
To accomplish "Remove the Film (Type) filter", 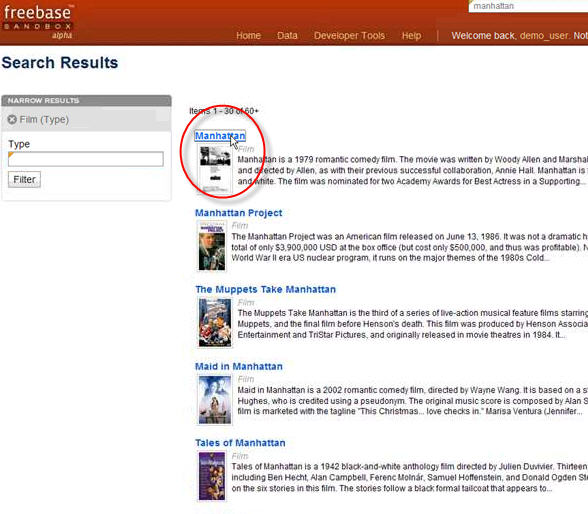I will [x=12, y=120].
